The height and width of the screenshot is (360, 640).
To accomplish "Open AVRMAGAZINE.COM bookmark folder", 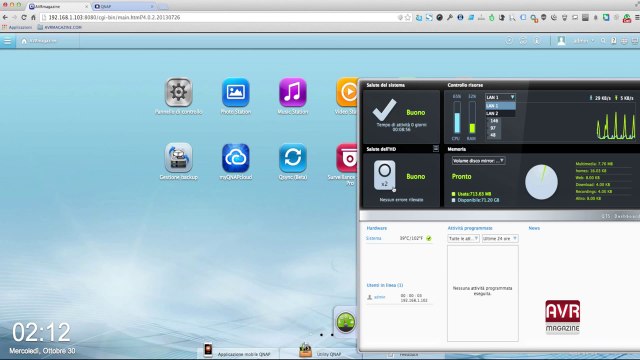I will pos(60,27).
